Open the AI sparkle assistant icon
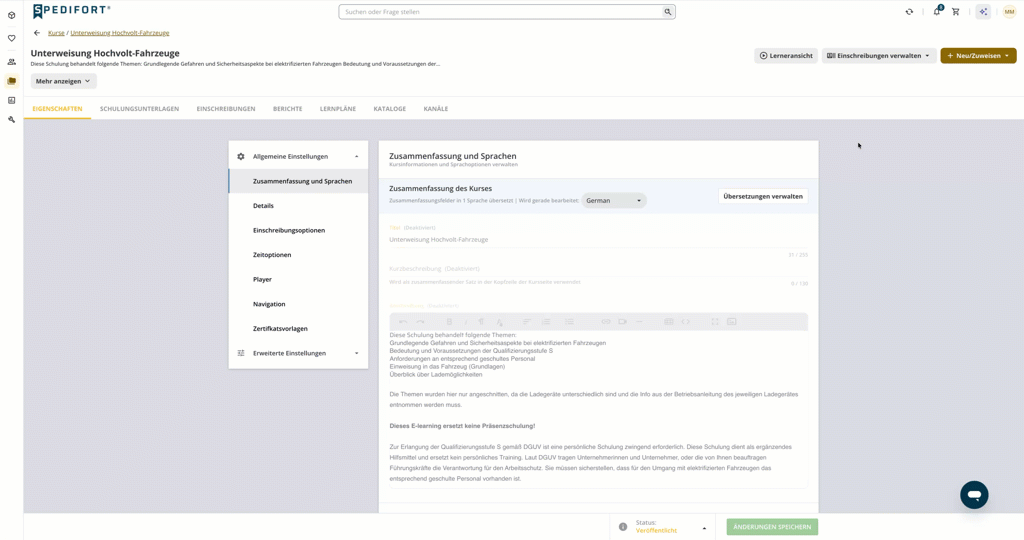 [x=983, y=12]
